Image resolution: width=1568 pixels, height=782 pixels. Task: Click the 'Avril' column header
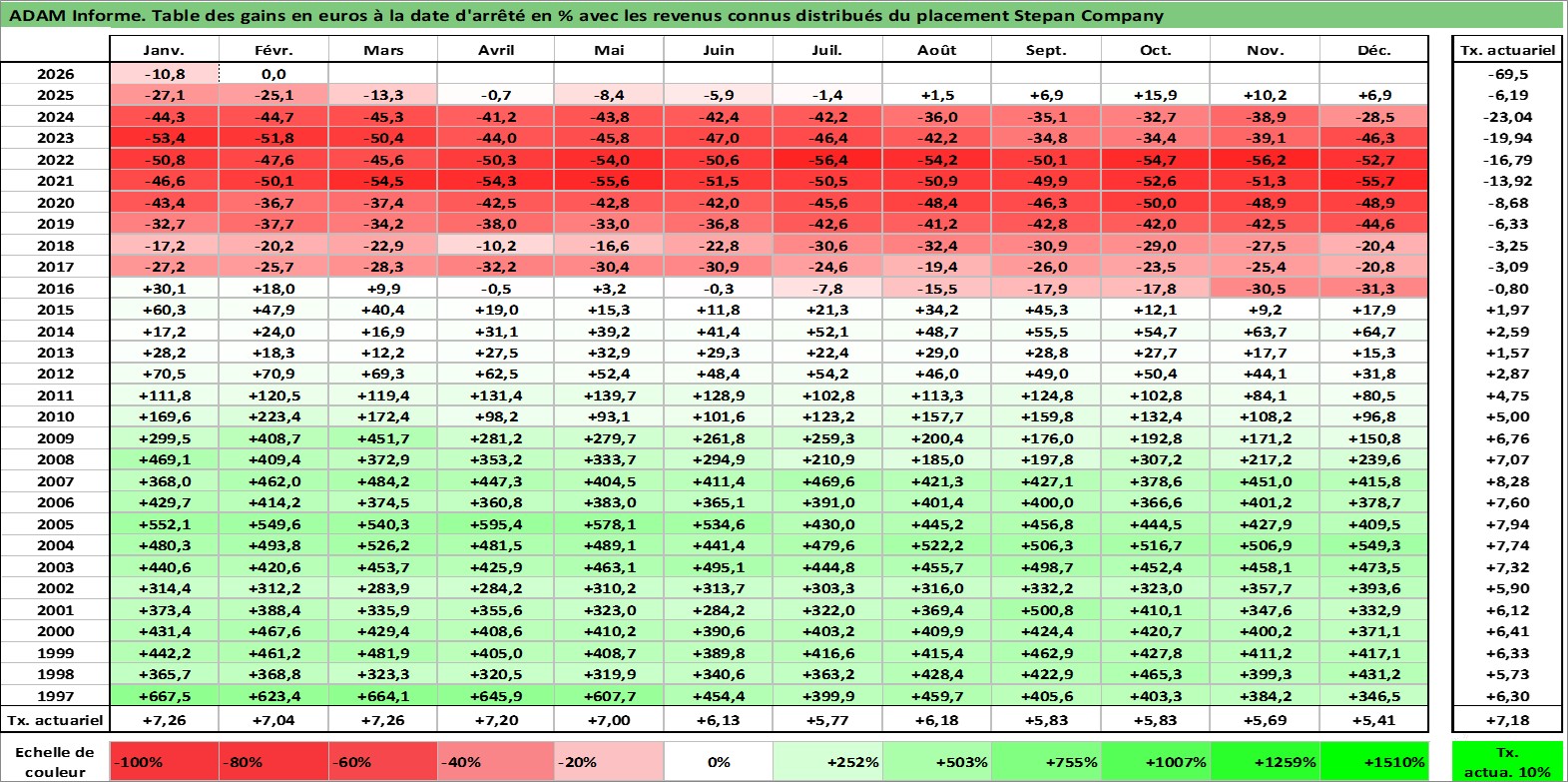click(496, 50)
